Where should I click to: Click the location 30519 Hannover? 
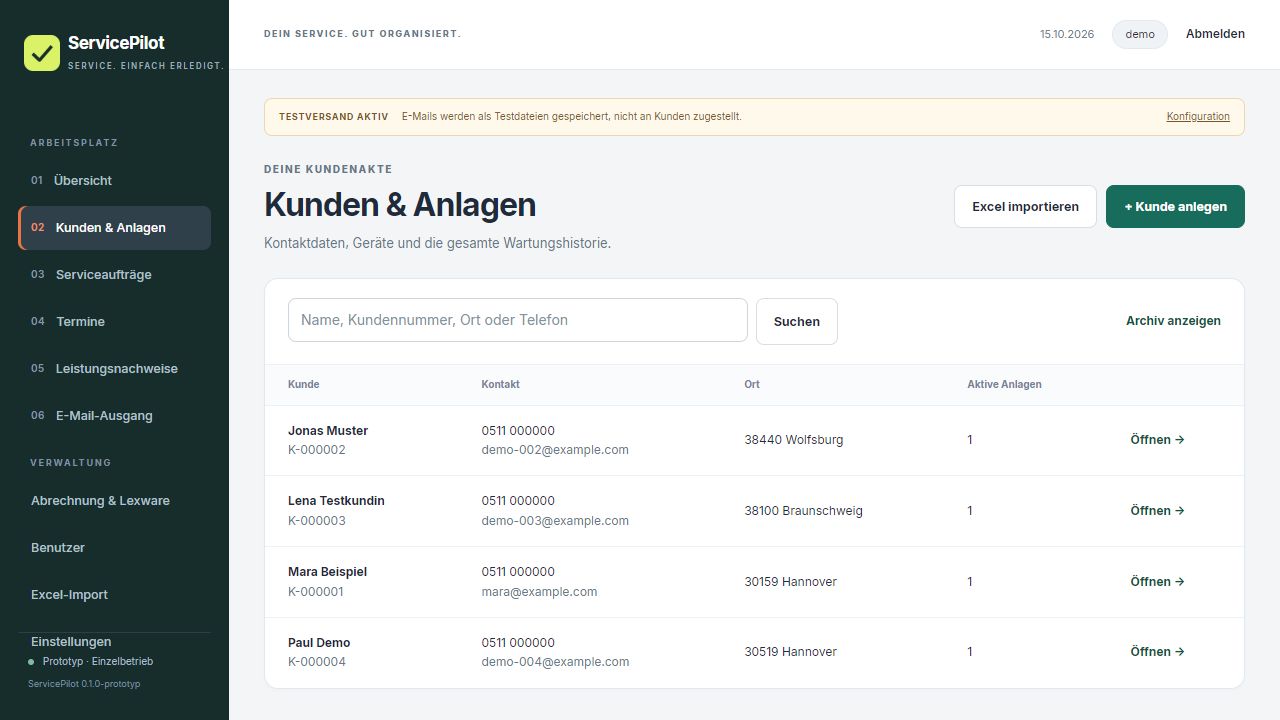[x=790, y=652]
